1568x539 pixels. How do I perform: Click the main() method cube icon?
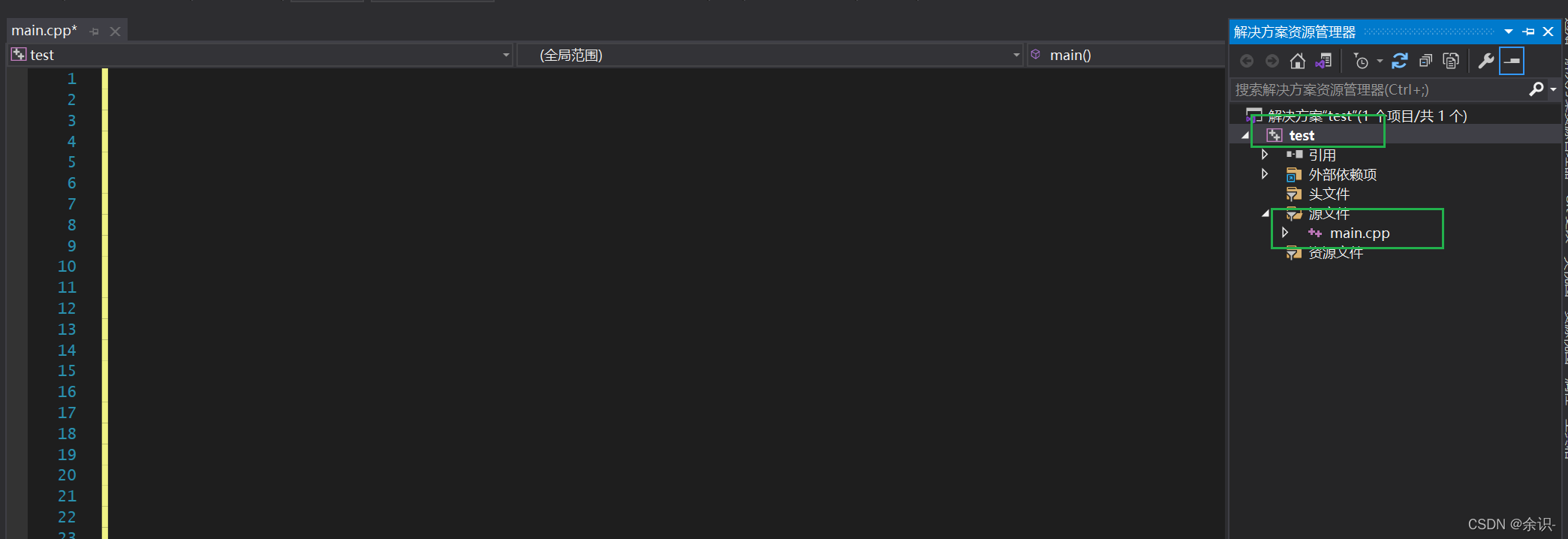coord(1036,54)
